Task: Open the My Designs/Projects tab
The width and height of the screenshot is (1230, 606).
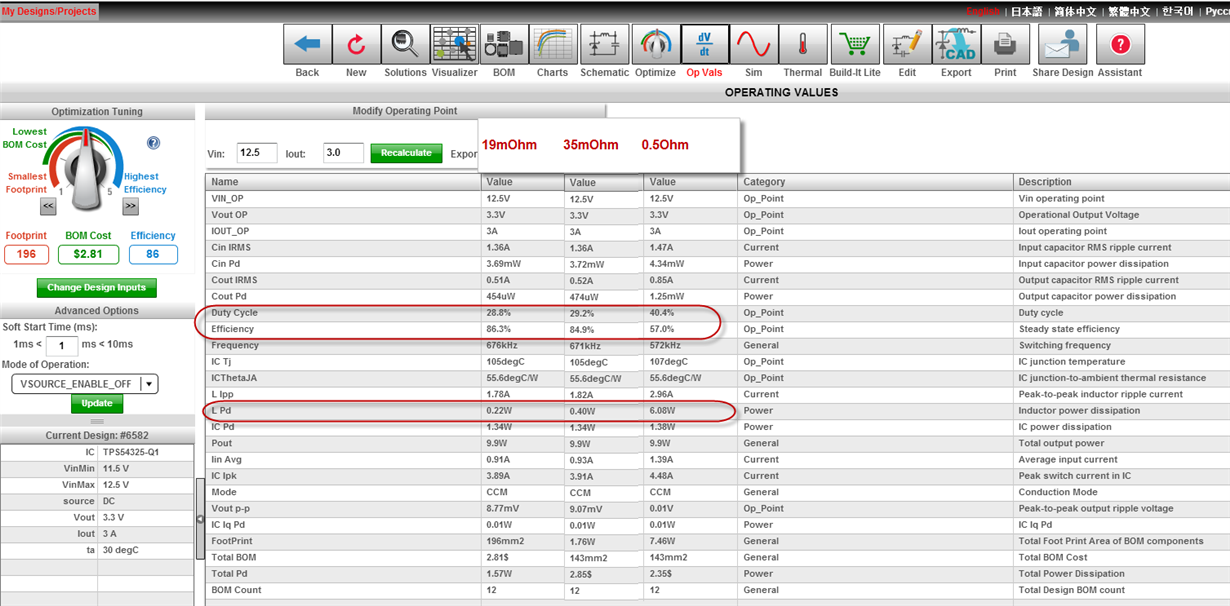Action: point(49,11)
